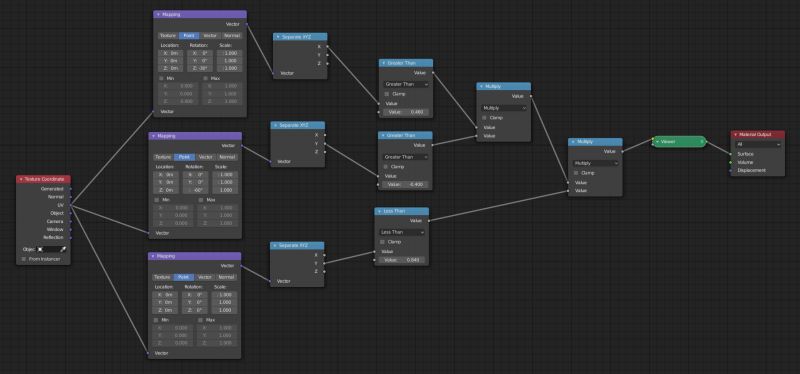Select Texture tab in the middle Mapping node
This screenshot has height=374, width=800.
[x=163, y=157]
